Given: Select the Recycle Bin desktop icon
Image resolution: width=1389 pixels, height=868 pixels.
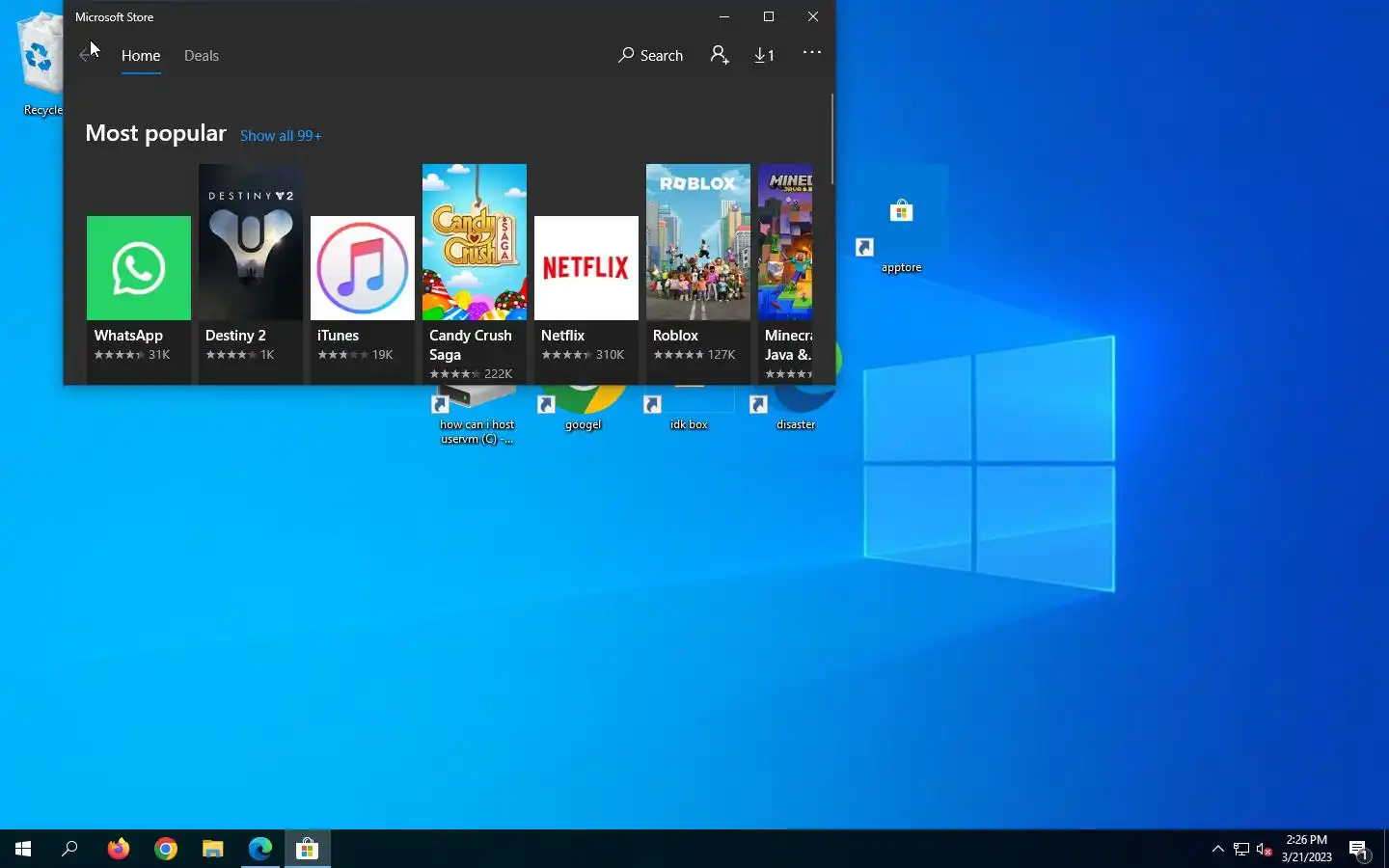Looking at the screenshot, I should click(40, 65).
